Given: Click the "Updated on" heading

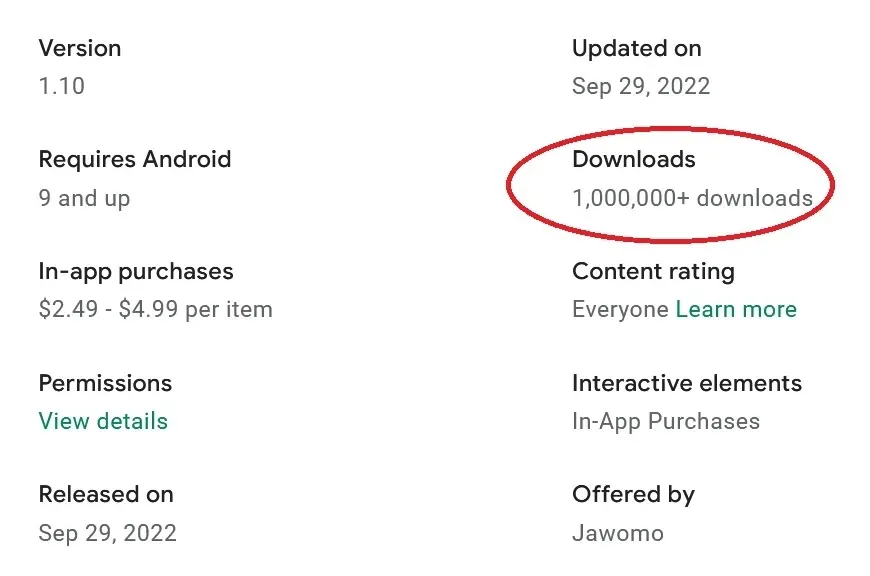Looking at the screenshot, I should tap(637, 48).
